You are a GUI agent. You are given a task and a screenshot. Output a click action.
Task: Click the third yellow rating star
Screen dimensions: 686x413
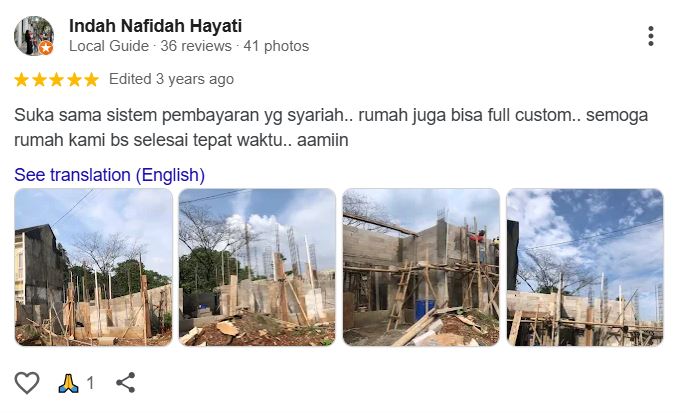coord(56,80)
